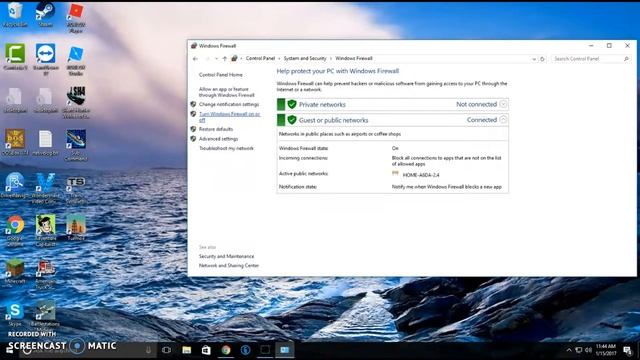Open Change notification settings
640x360 pixels.
tap(229, 104)
